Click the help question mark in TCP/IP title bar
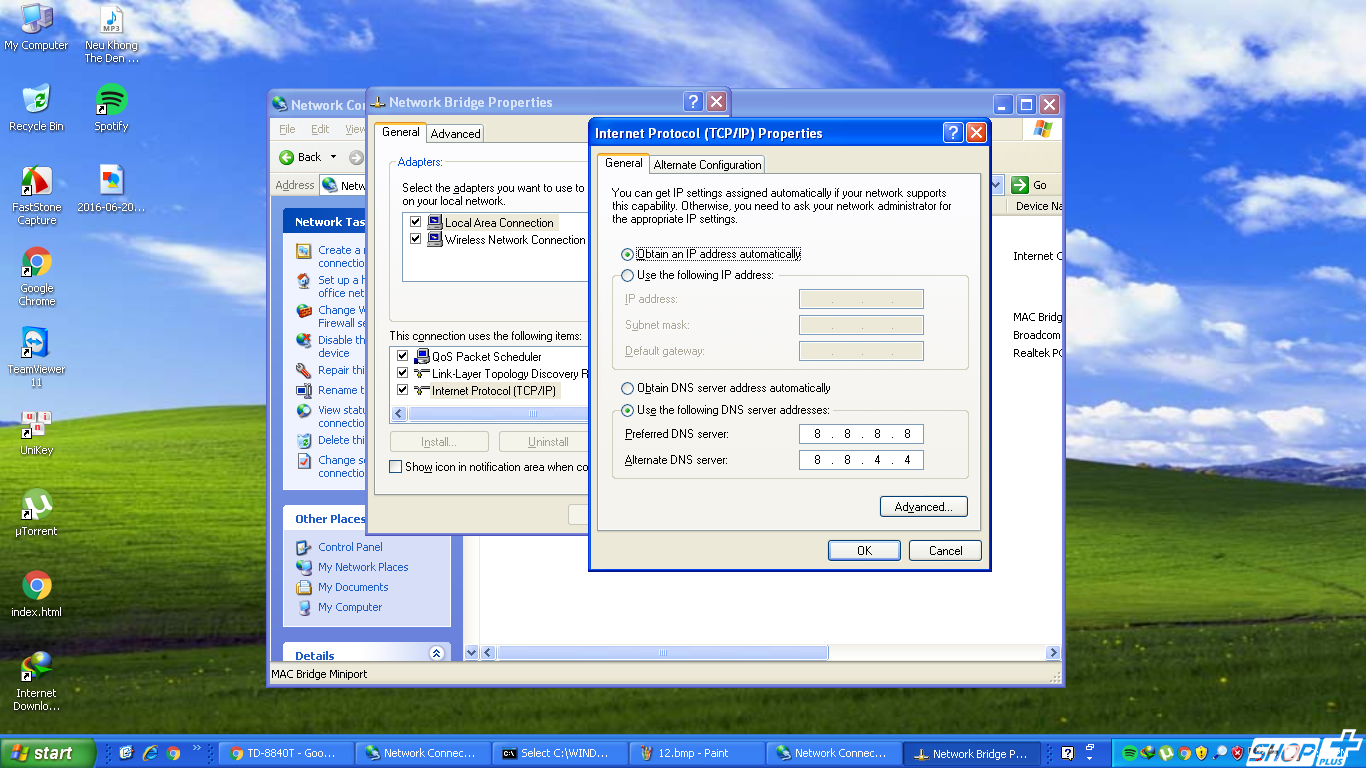 953,133
